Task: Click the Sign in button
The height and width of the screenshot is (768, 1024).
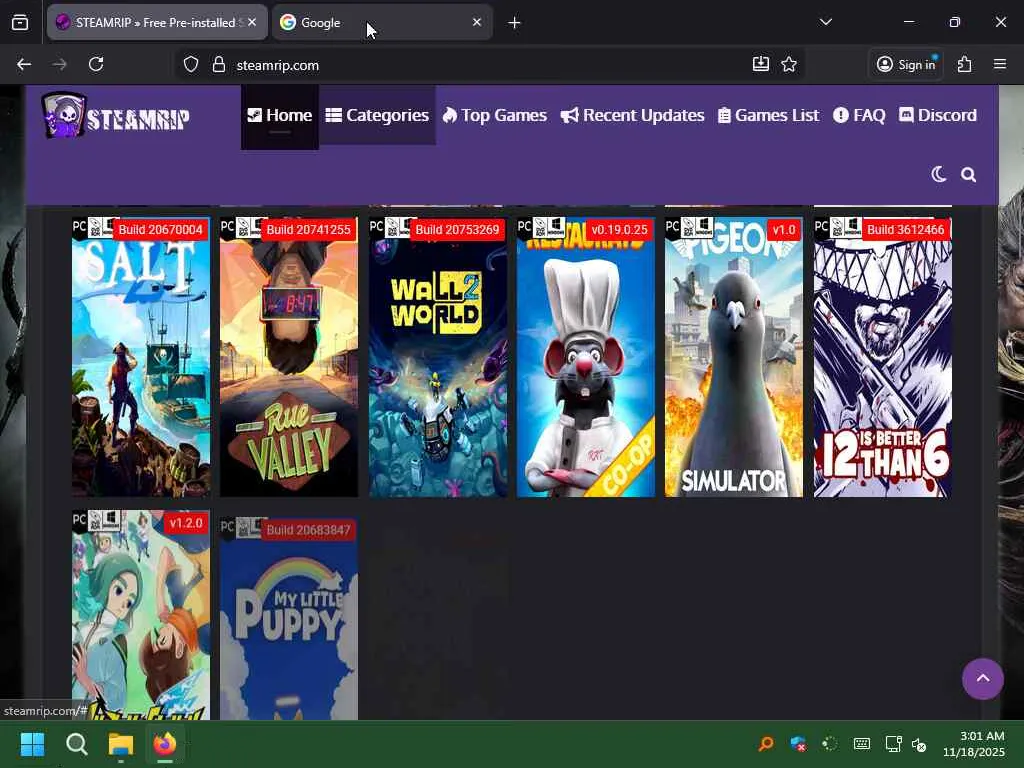Action: click(906, 64)
